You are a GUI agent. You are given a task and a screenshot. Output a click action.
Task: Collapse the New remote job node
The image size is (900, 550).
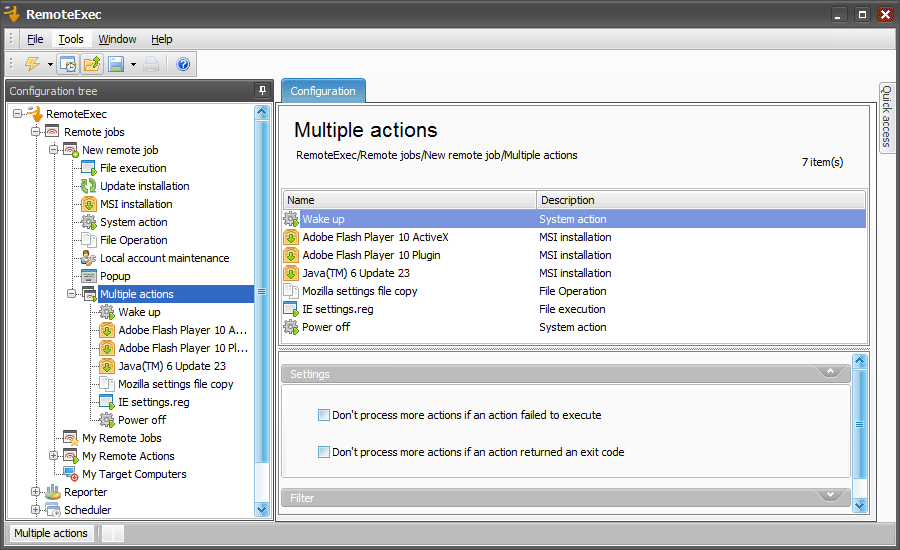point(53,149)
